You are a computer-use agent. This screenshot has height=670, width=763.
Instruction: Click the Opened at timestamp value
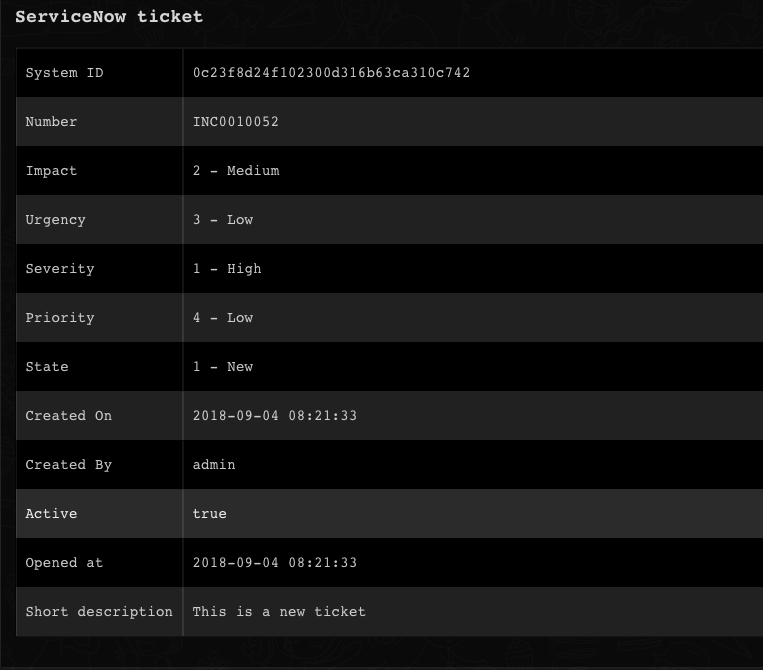tap(275, 563)
